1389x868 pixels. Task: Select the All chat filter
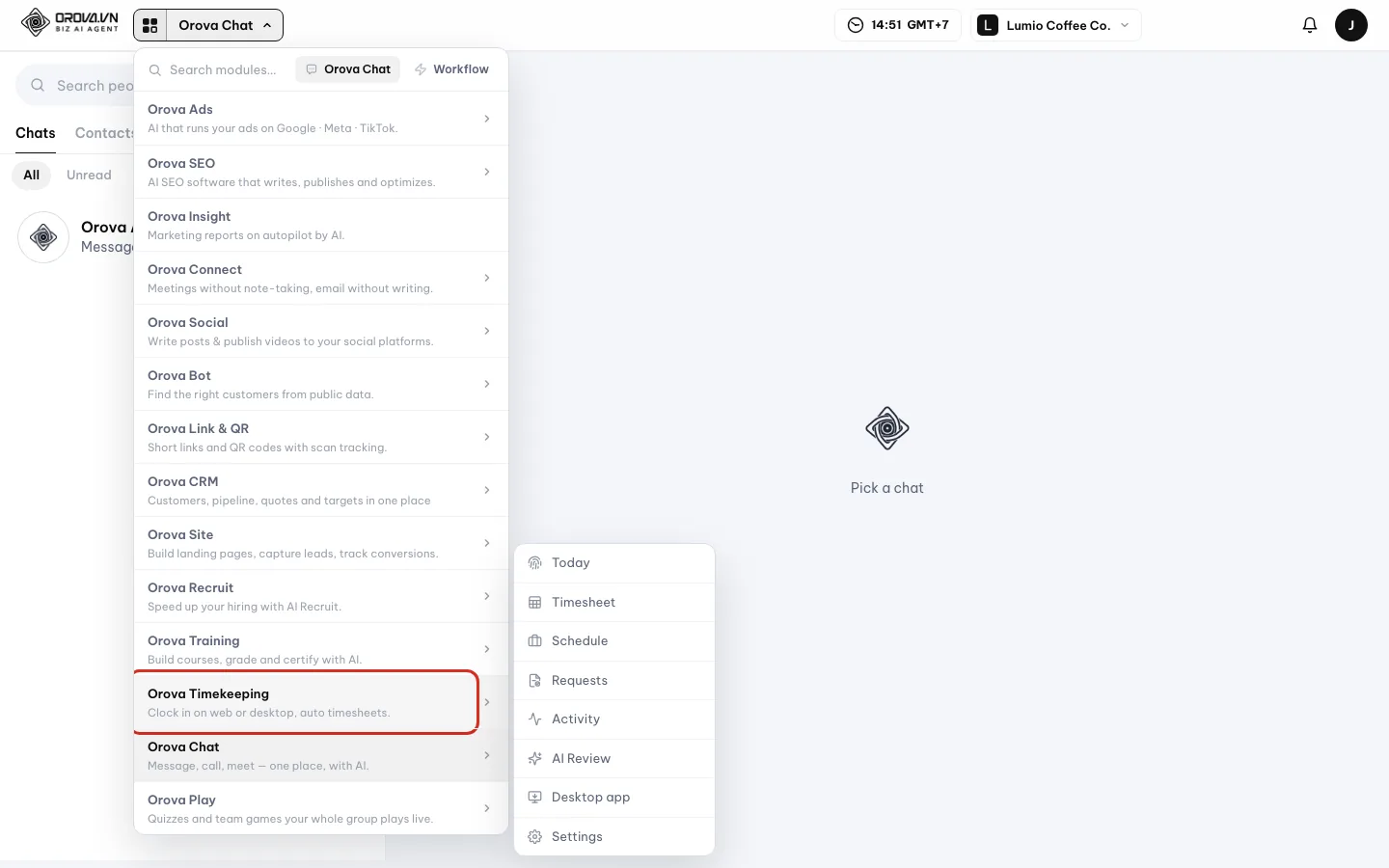tap(32, 176)
